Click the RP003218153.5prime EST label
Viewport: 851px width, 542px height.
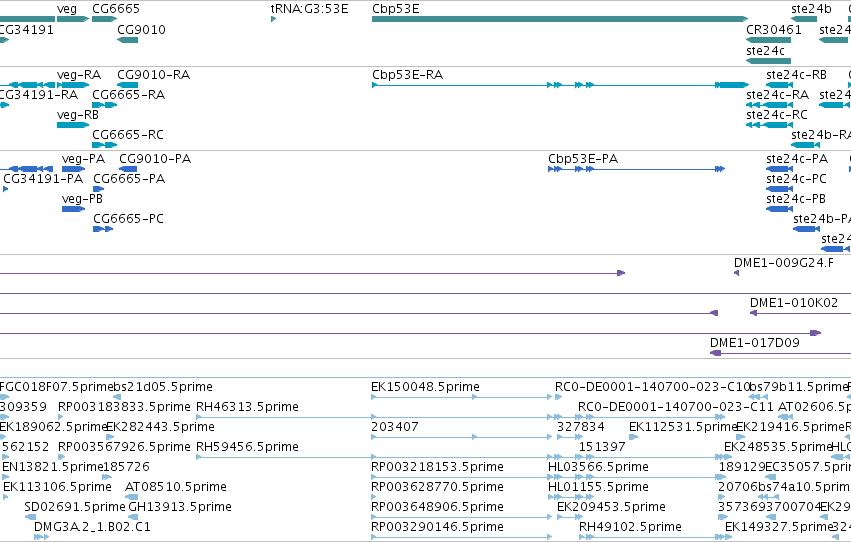[437, 467]
